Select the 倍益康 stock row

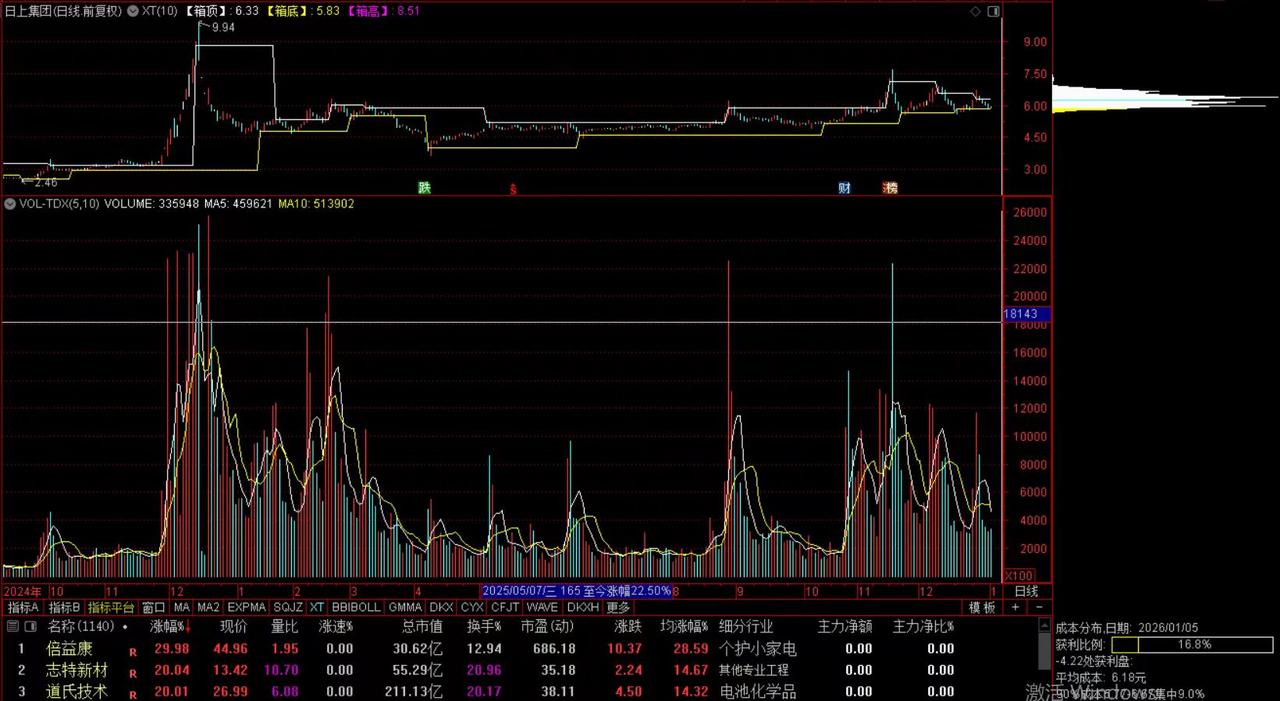tap(520, 648)
